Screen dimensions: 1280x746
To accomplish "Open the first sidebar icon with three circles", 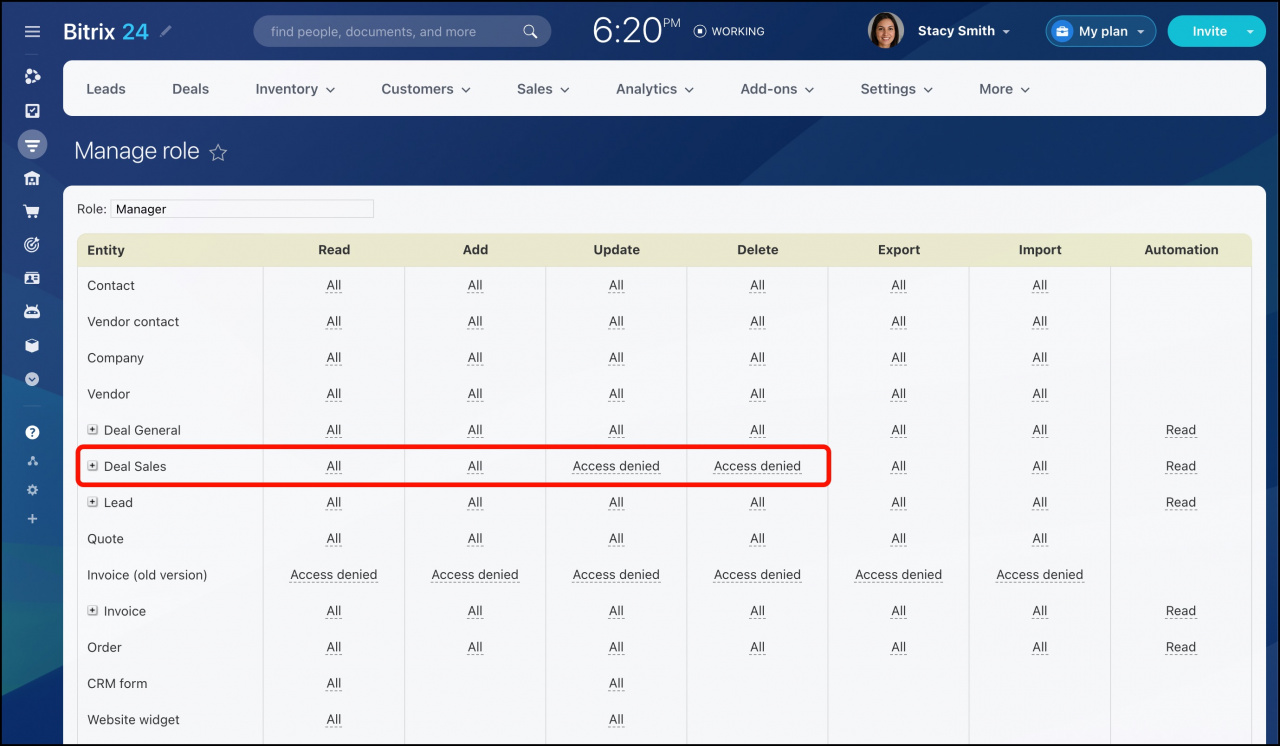I will tap(32, 77).
